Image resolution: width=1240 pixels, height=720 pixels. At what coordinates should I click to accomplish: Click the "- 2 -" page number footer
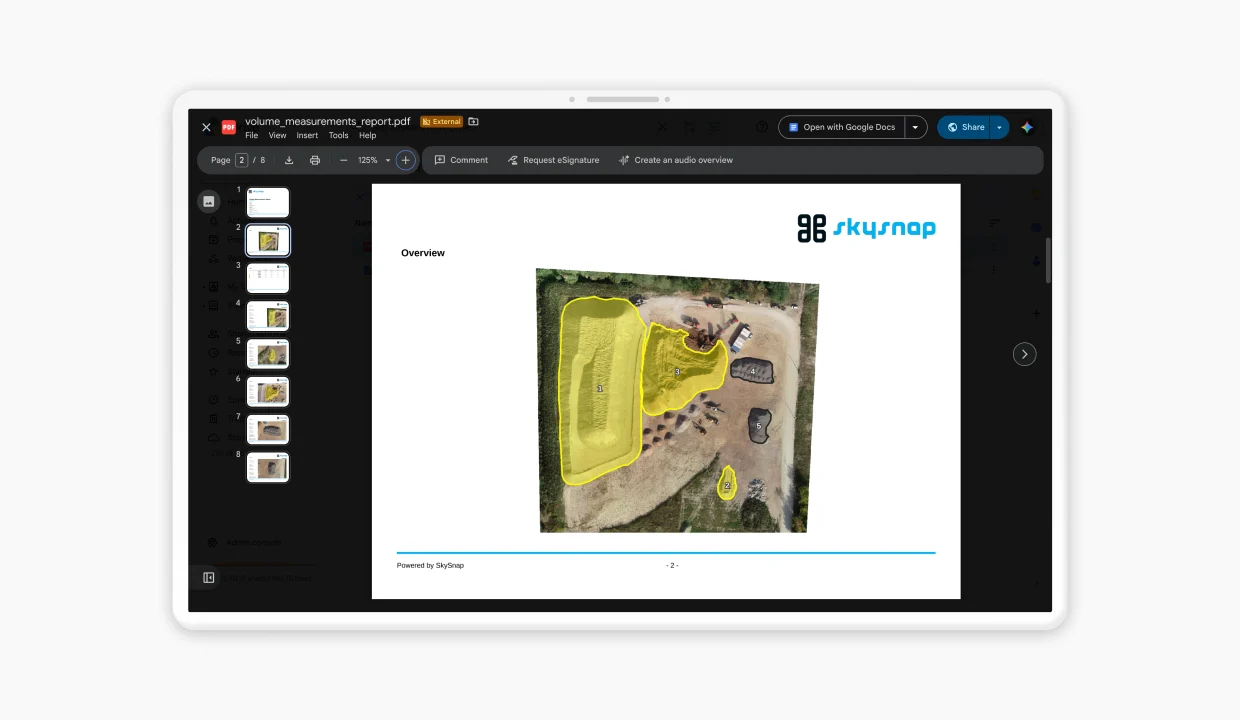pos(672,566)
